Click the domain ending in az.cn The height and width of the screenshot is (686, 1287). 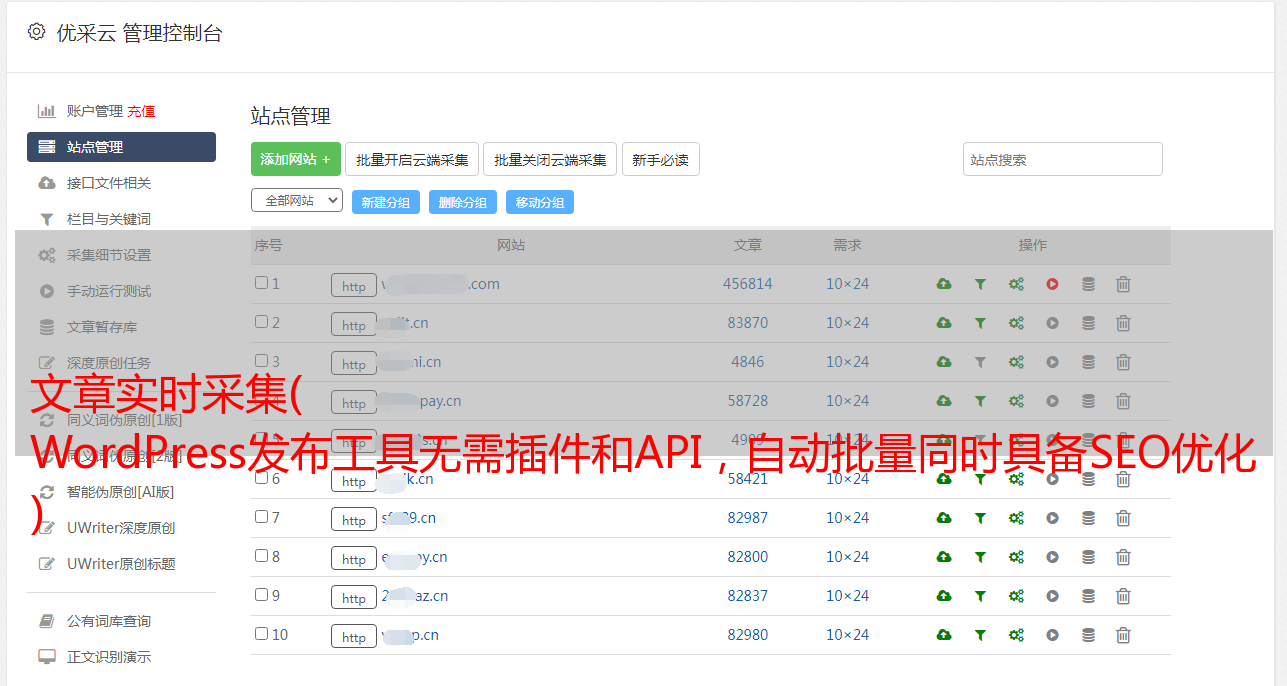415,596
